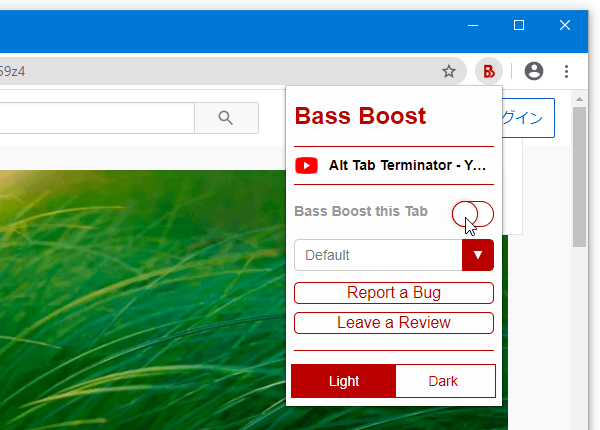Screen dimensions: 600x430
Task: Select the Light theme tab
Action: click(343, 381)
